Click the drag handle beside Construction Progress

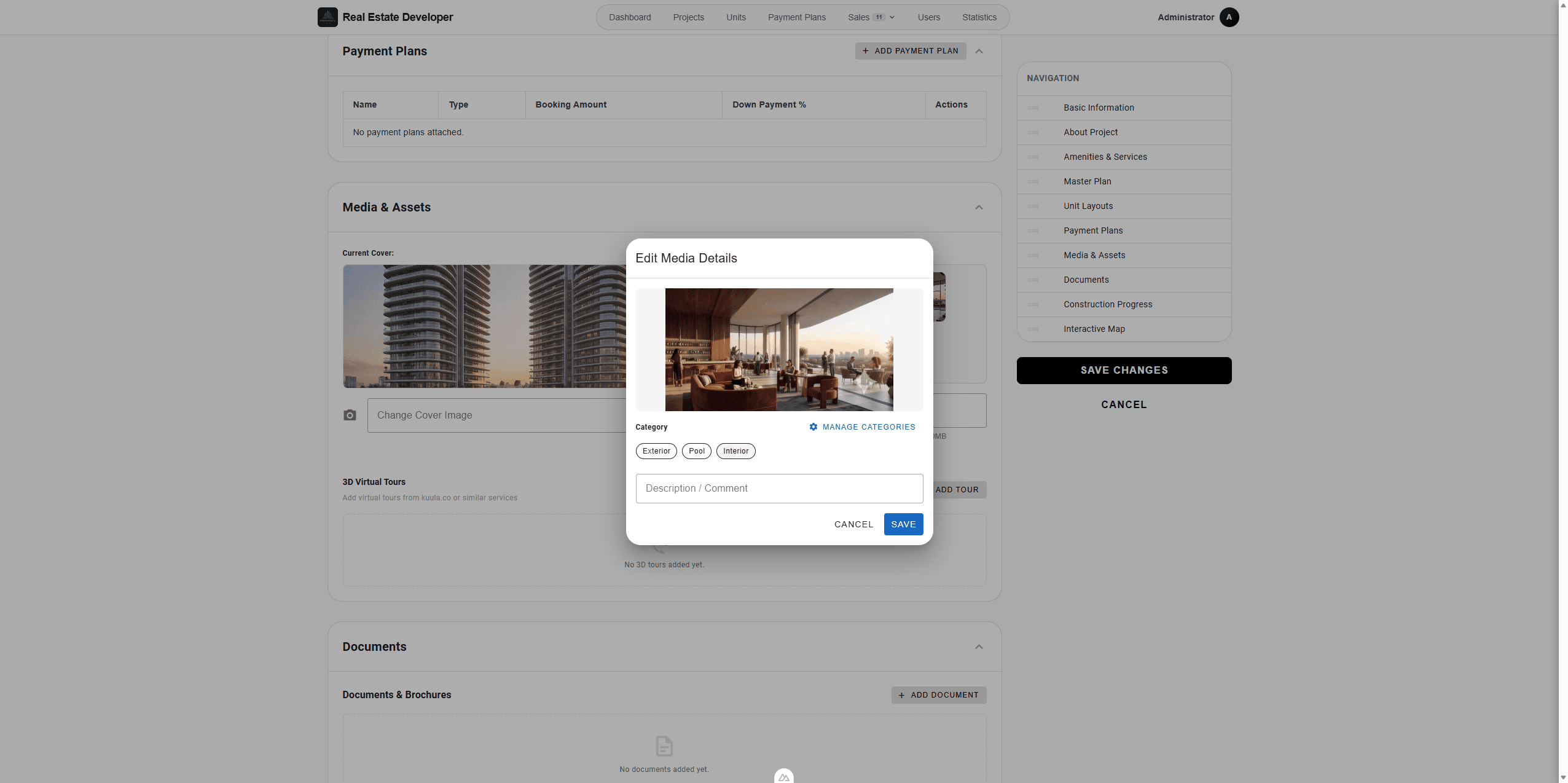click(1033, 305)
